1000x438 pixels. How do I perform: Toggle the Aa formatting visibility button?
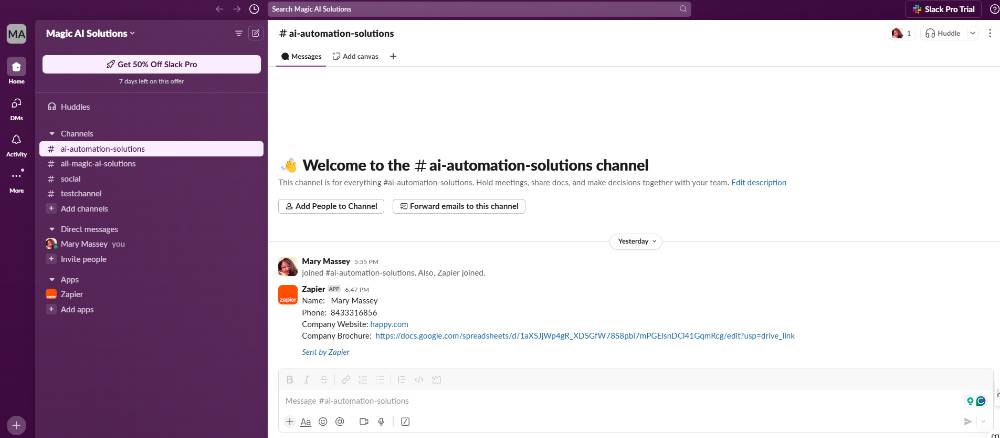click(x=305, y=421)
